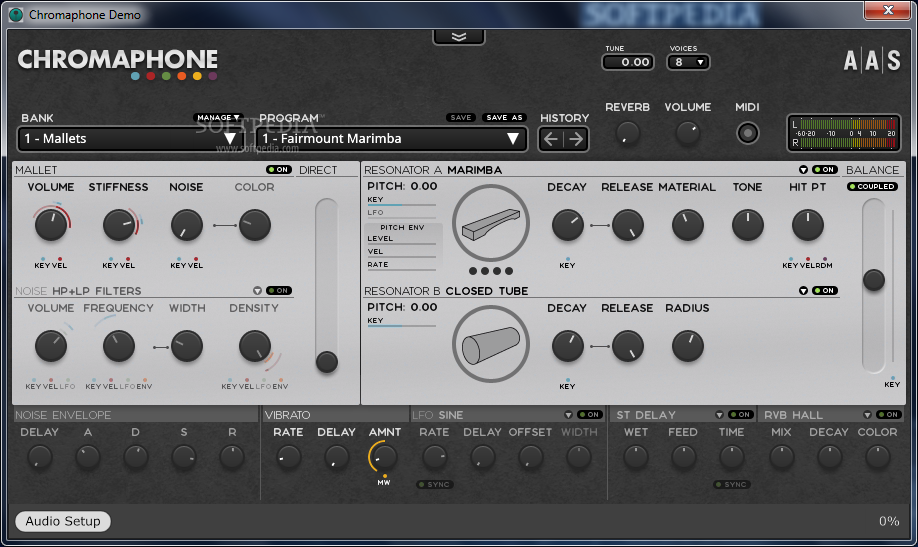Open the Noise filter type dropdown arrow
This screenshot has width=918, height=547.
click(x=257, y=290)
